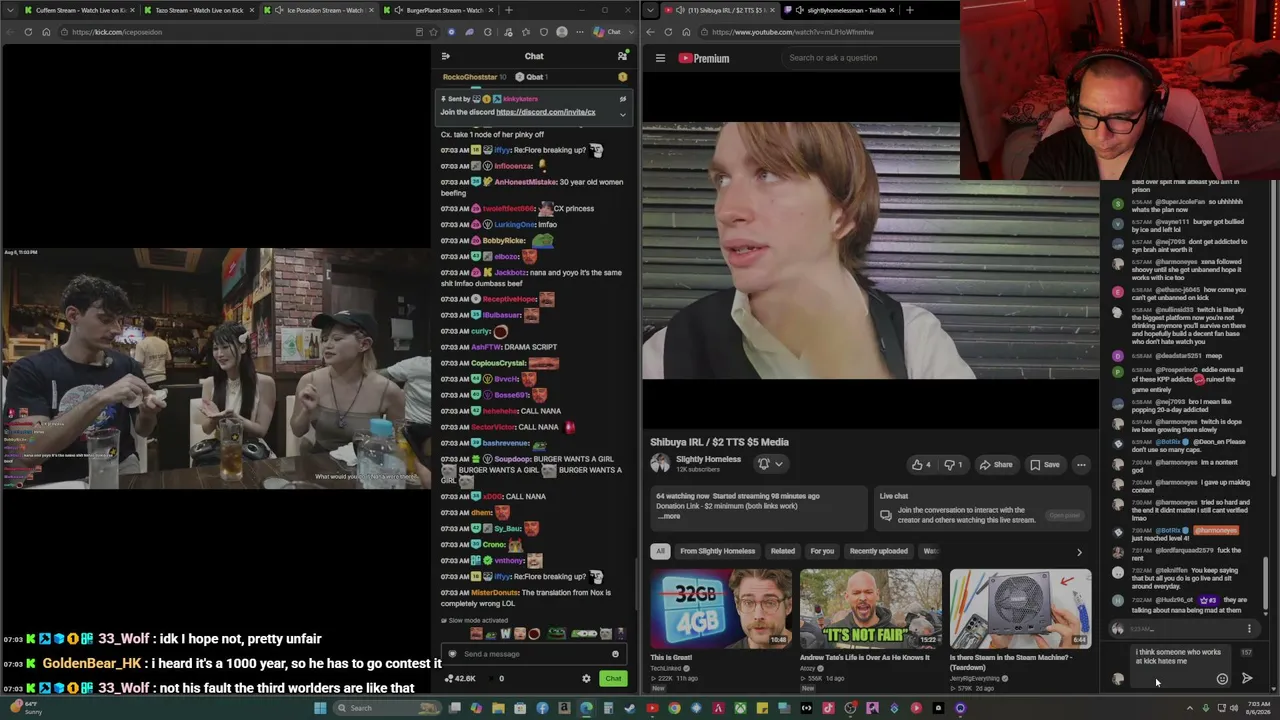The image size is (1280, 720).
Task: Open the discord invite link
Action: 545,112
